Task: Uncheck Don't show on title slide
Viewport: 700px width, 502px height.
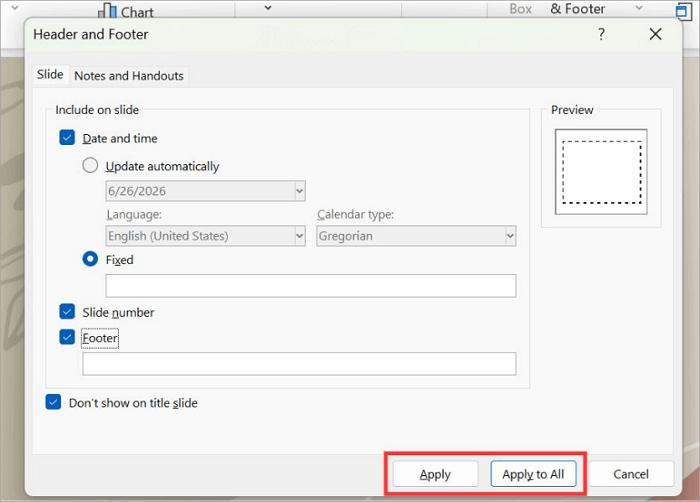Action: (53, 402)
